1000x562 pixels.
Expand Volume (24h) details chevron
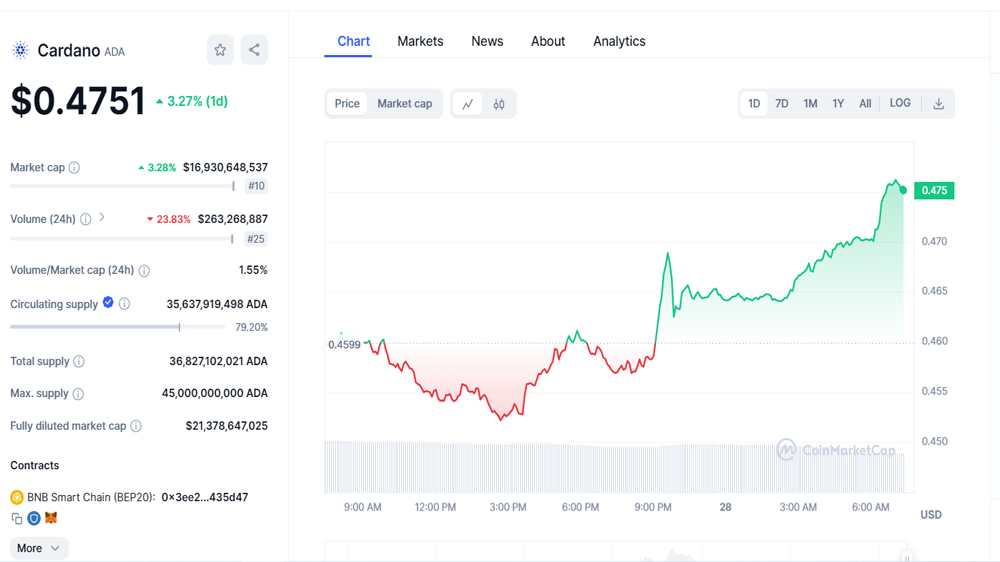[102, 218]
